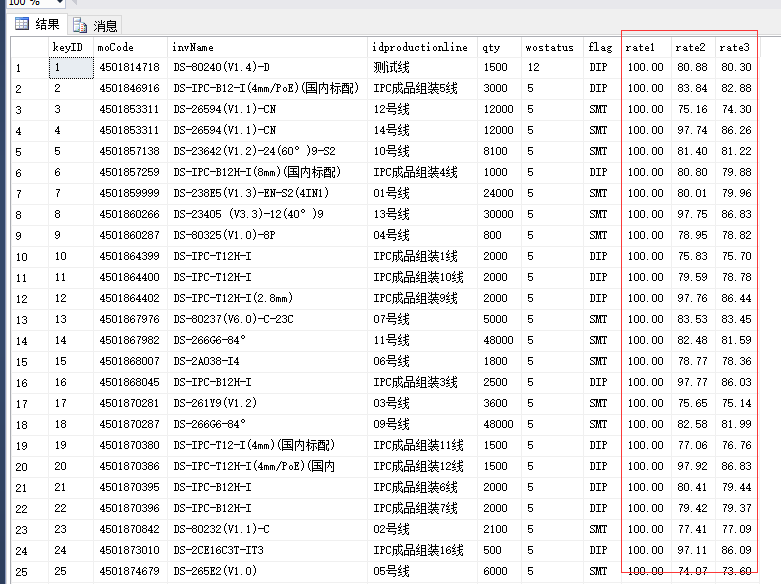Select the moCode column header
This screenshot has width=781, height=584.
(x=130, y=47)
